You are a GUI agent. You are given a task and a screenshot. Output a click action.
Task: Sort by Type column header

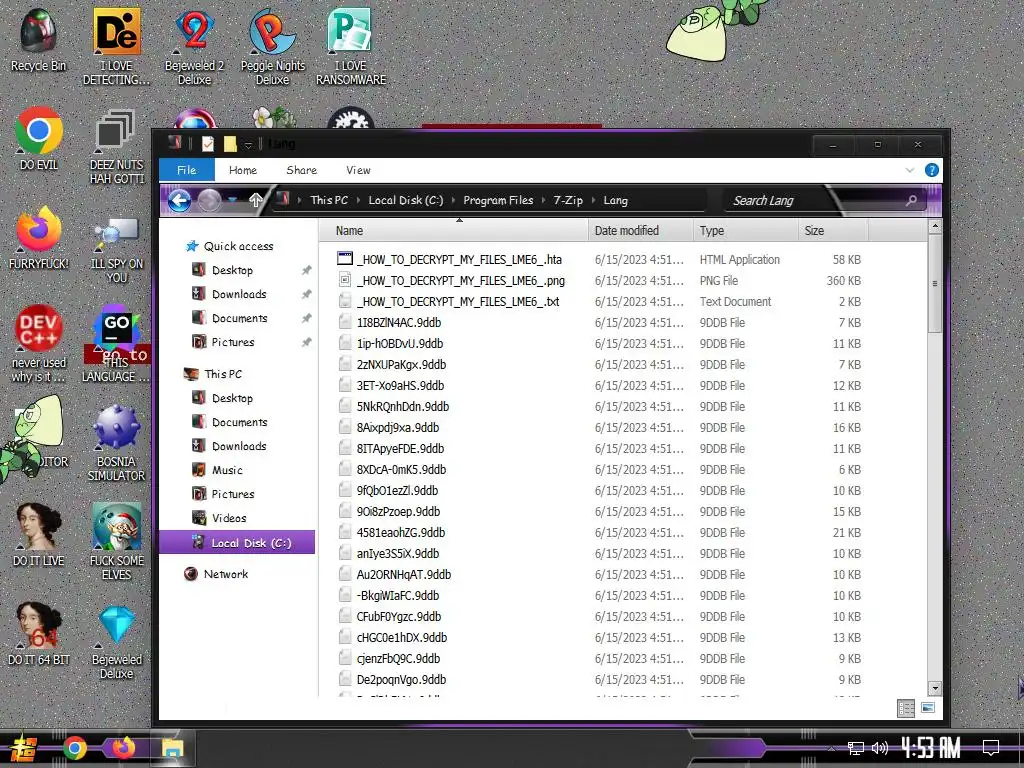click(746, 231)
